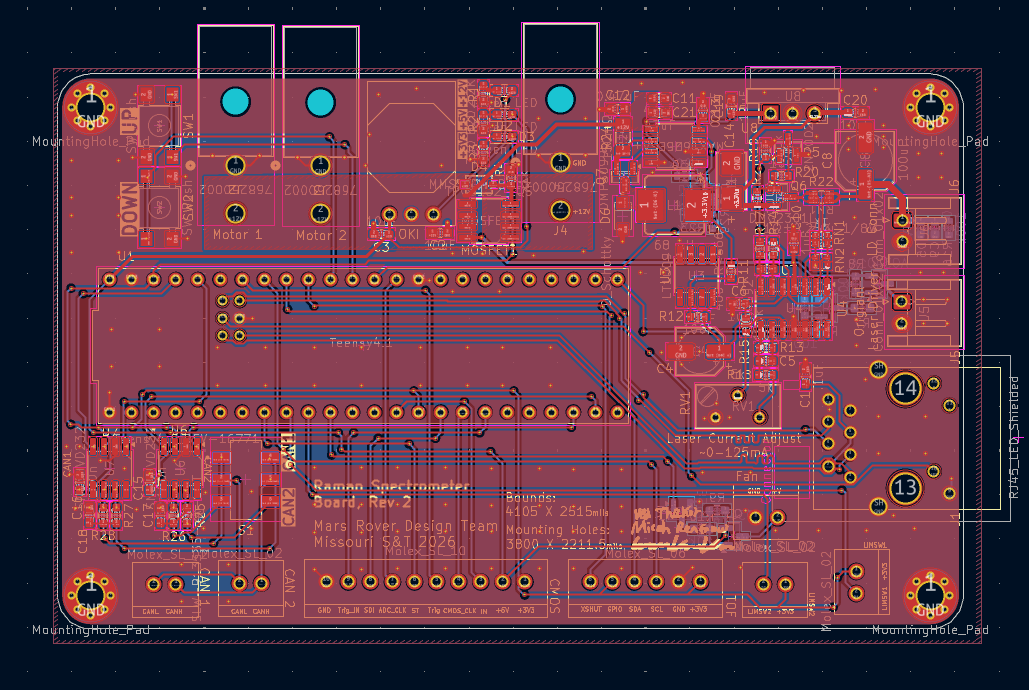Click the cyan hole above the J4 connector

[560, 99]
